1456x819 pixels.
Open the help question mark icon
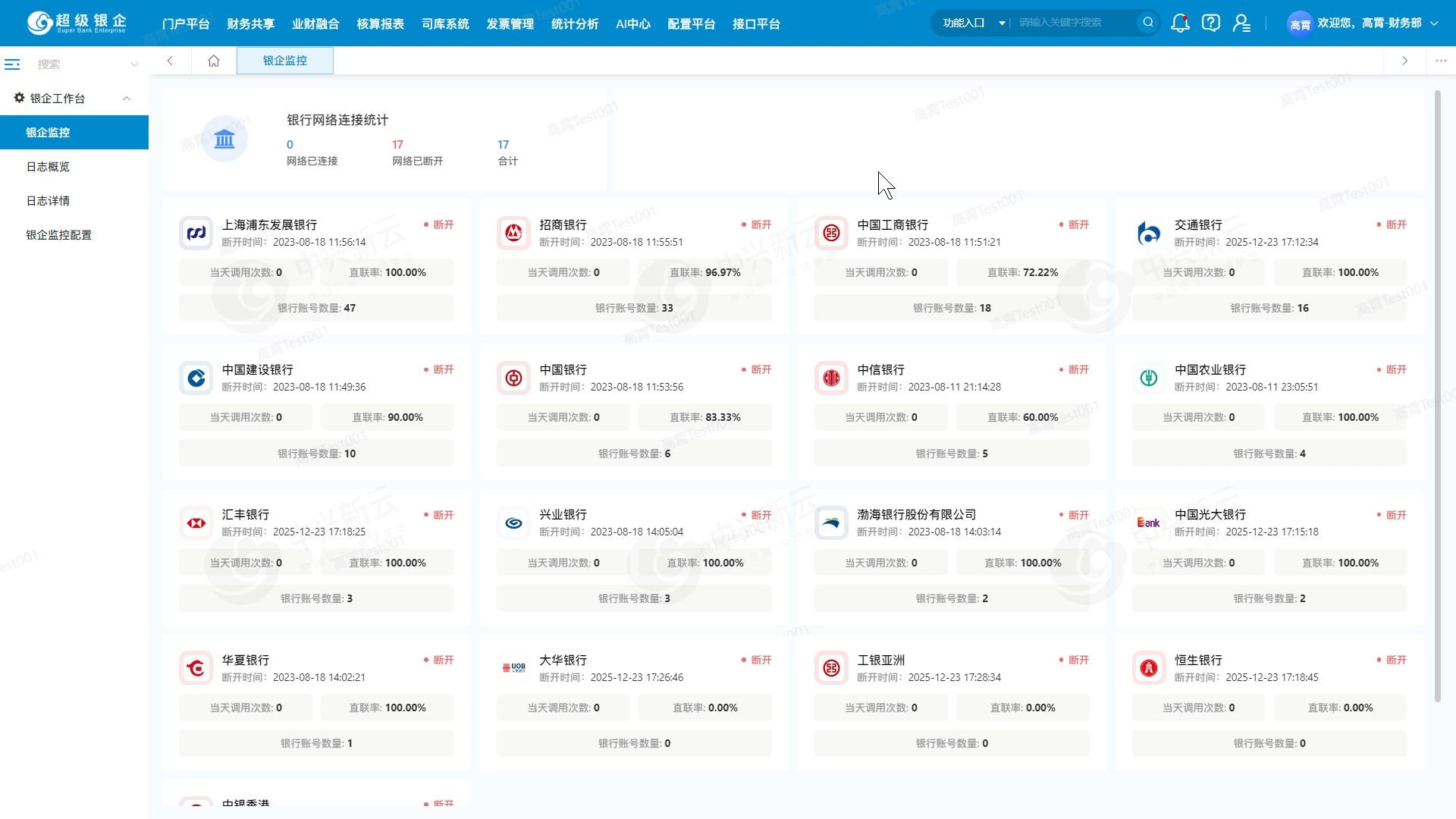pos(1211,24)
